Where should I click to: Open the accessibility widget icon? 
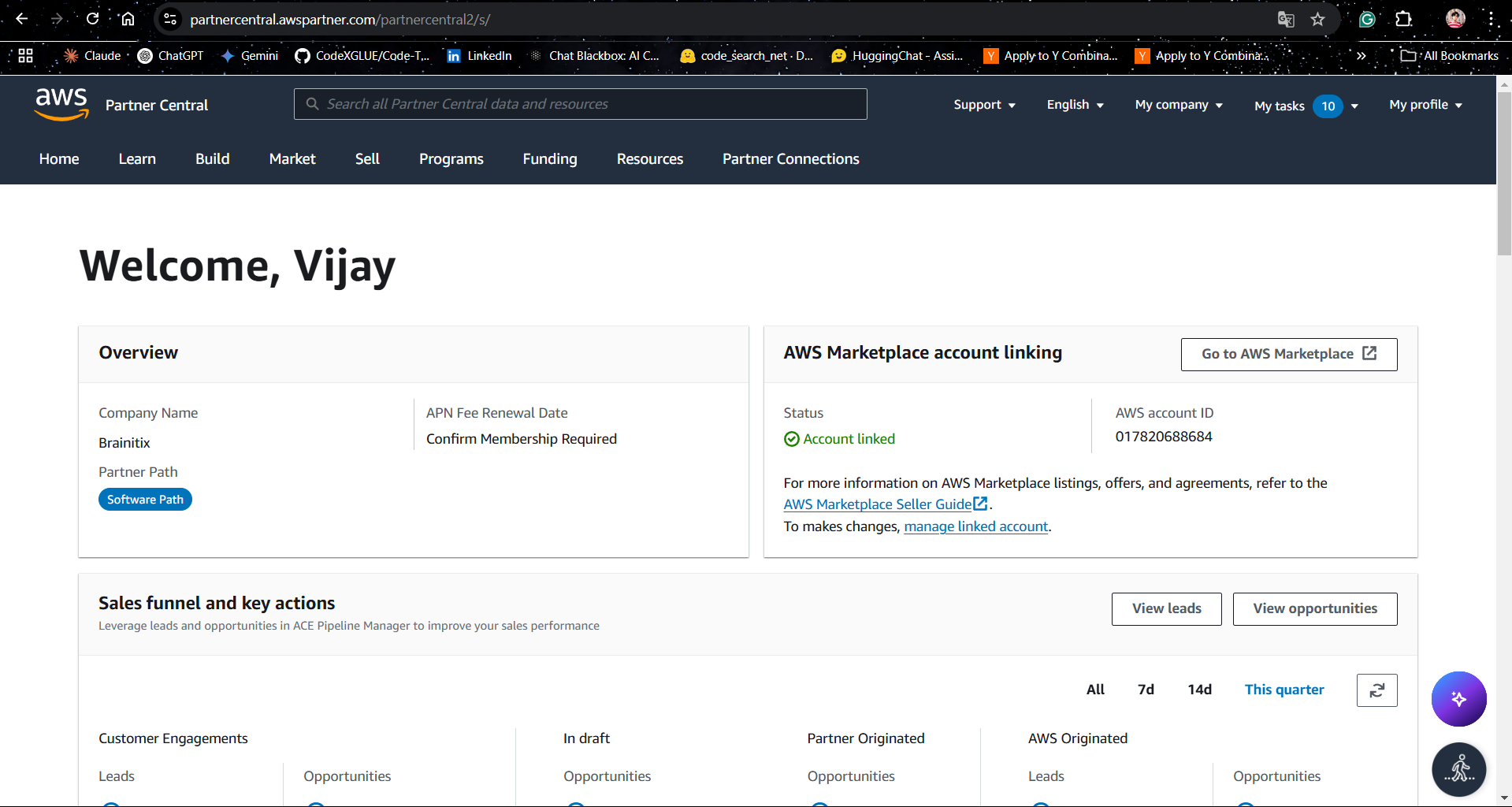pos(1458,770)
